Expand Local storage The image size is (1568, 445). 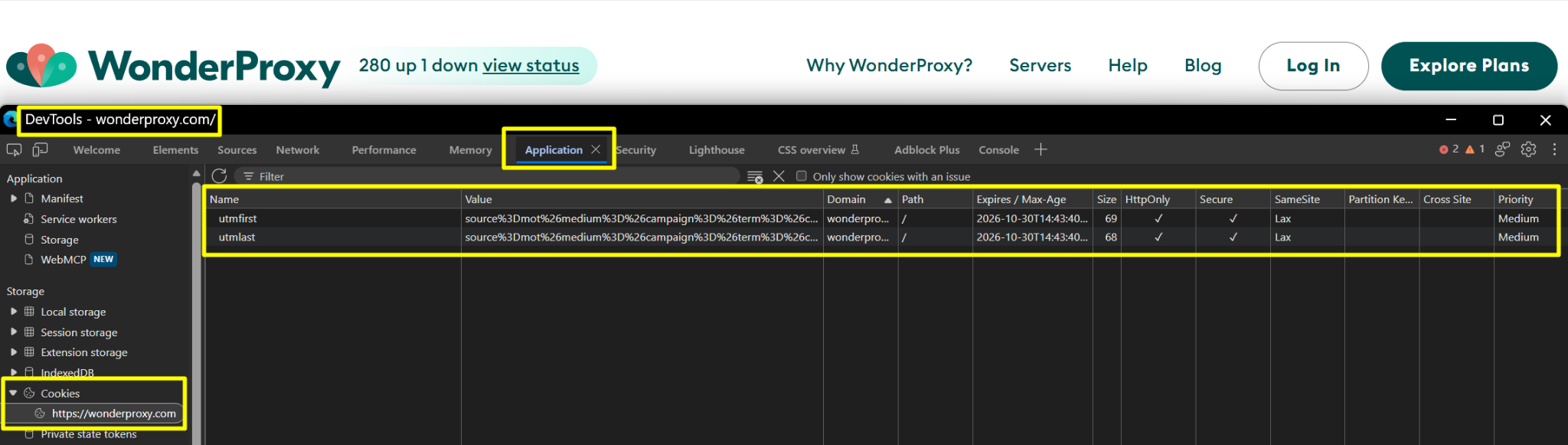(14, 312)
